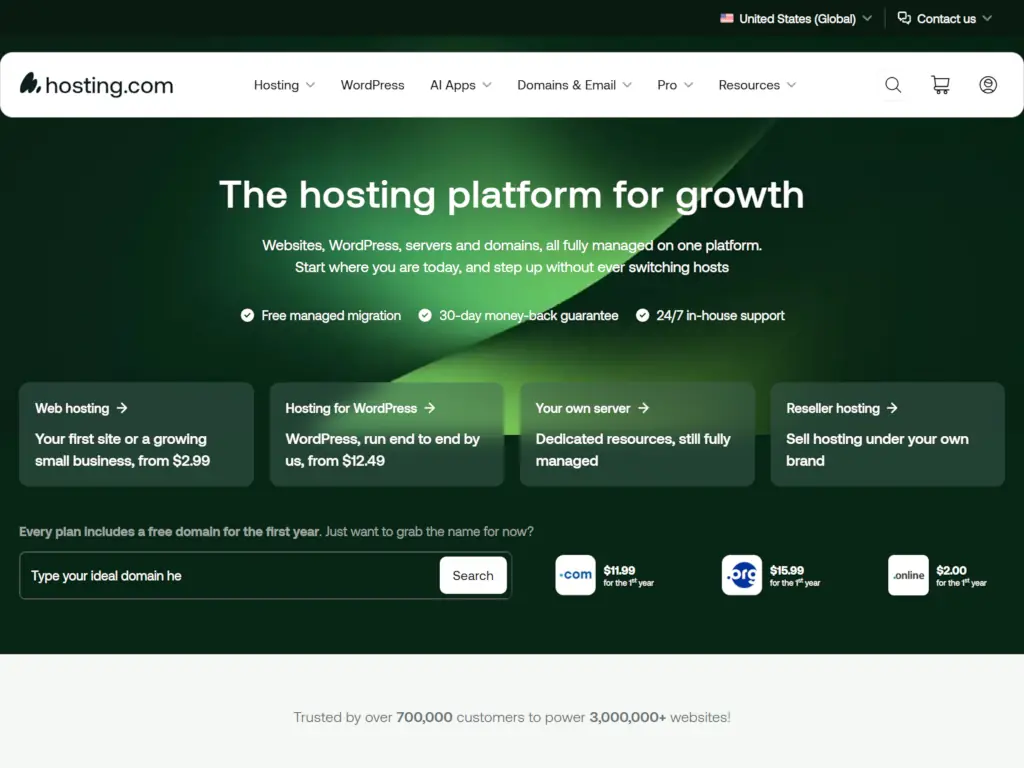1024x768 pixels.
Task: Click 'WordPress, run end to end by us' text
Action: [382, 449]
